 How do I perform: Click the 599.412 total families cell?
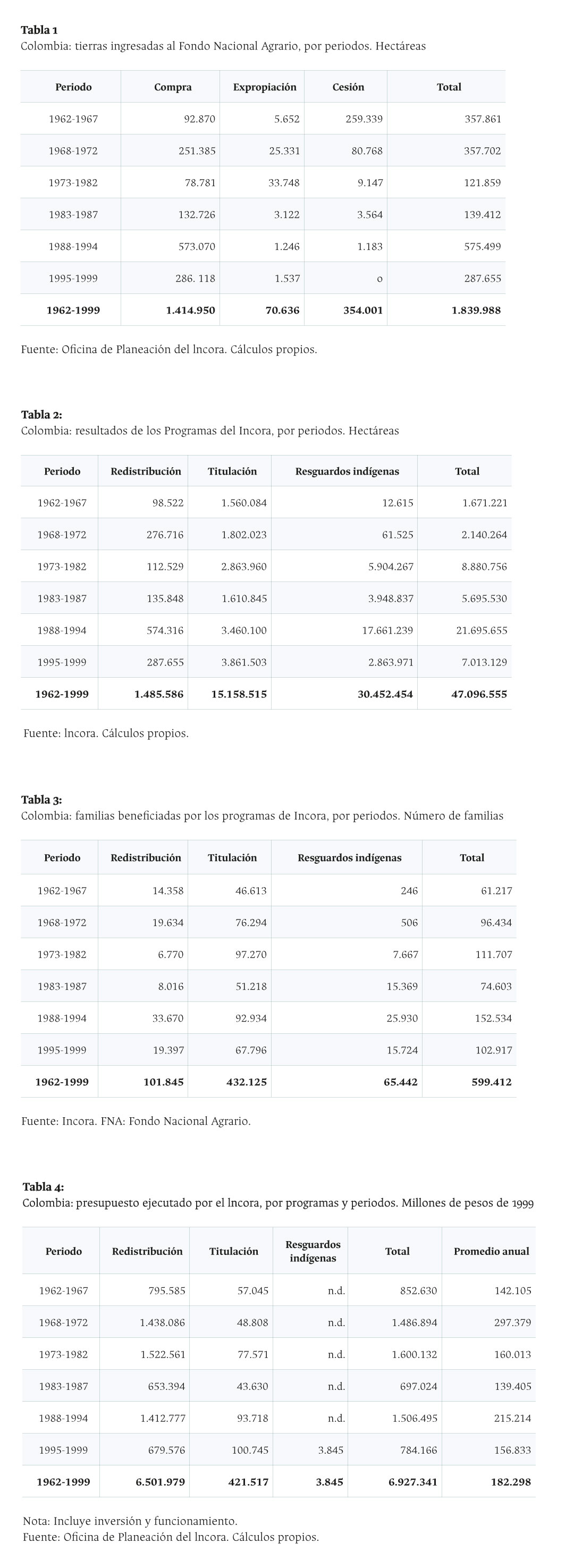pos(492,1082)
